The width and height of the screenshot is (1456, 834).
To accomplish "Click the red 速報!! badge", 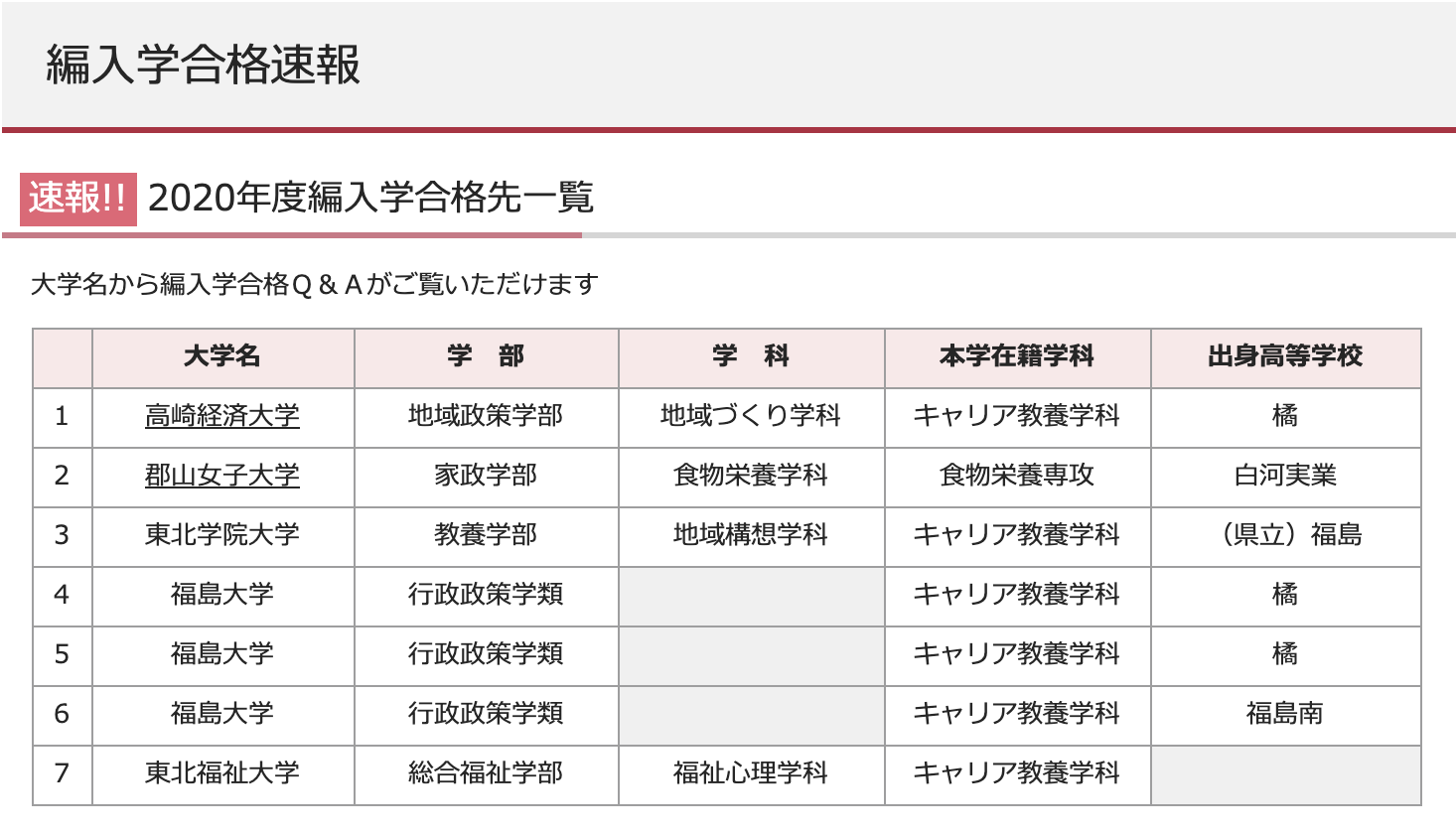I will coord(78,199).
